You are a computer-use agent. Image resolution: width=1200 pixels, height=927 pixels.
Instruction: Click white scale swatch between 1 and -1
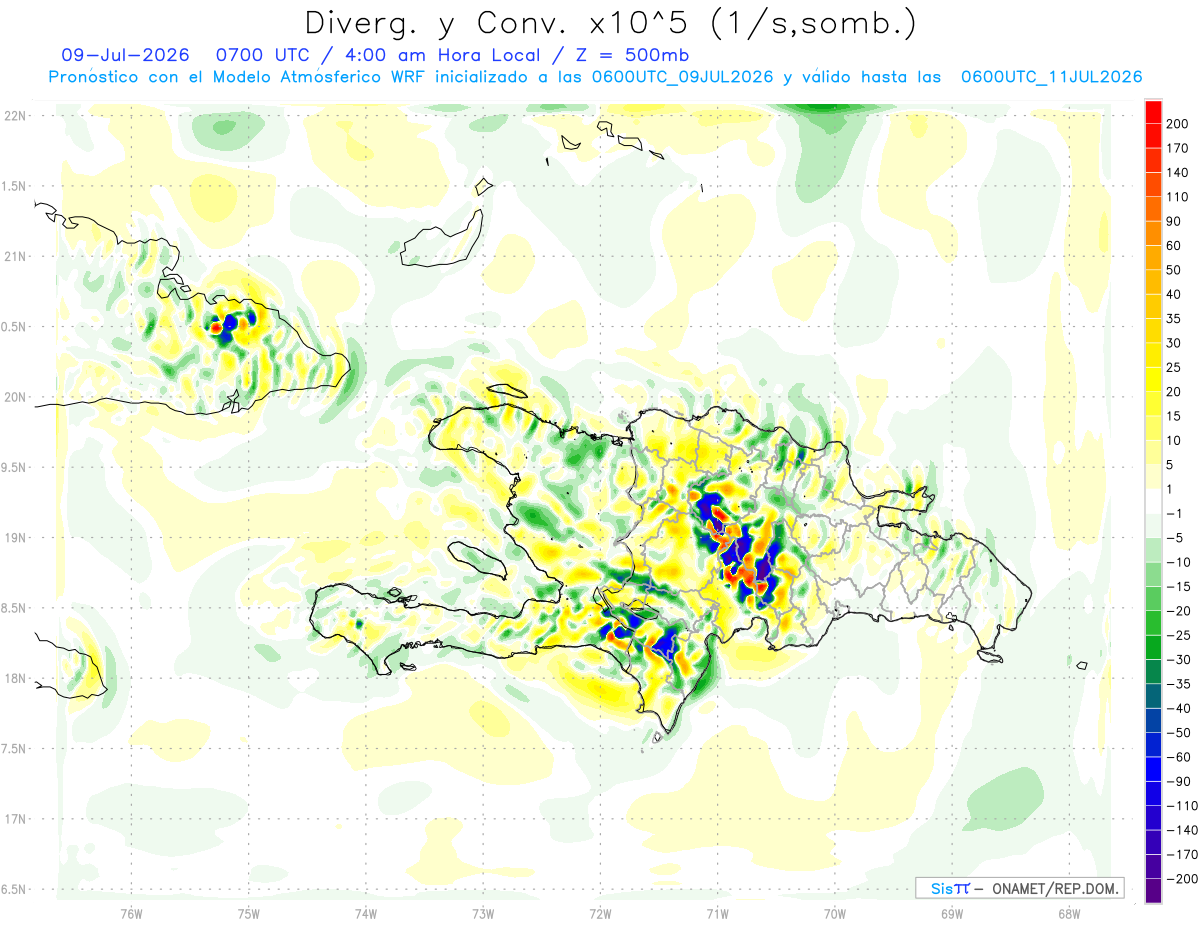pos(1153,501)
